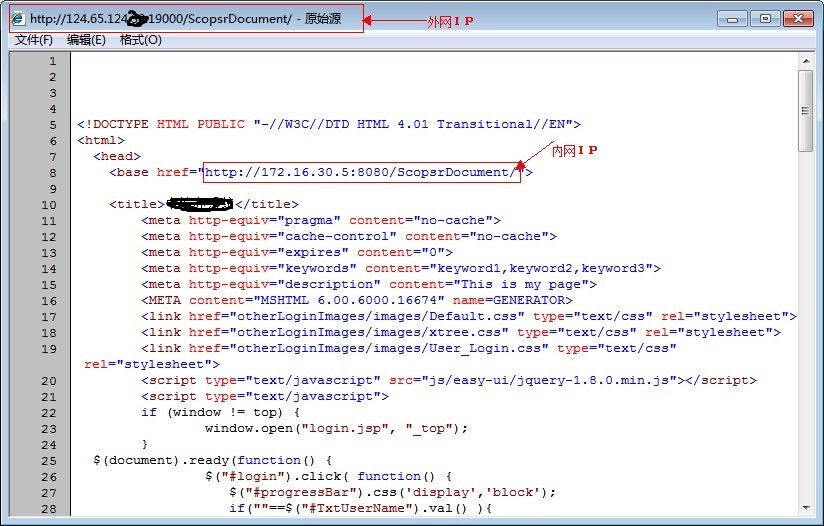Click the IE page icon in title bar
The height and width of the screenshot is (526, 824).
point(18,18)
